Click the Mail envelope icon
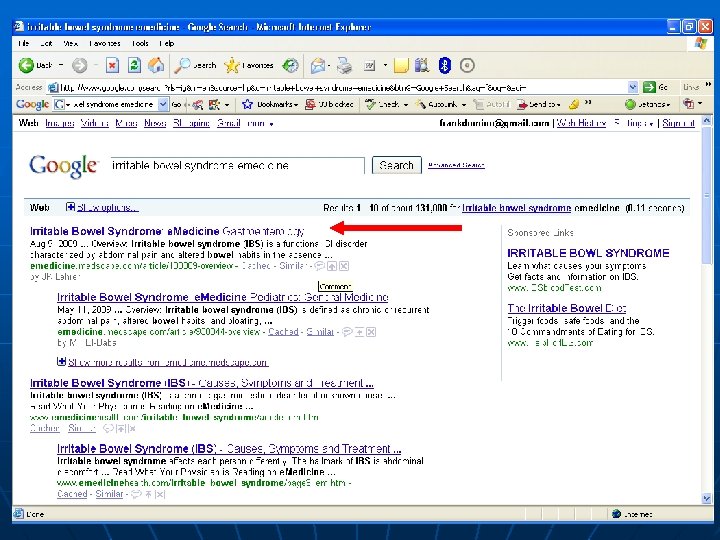The image size is (720, 540). (x=318, y=66)
